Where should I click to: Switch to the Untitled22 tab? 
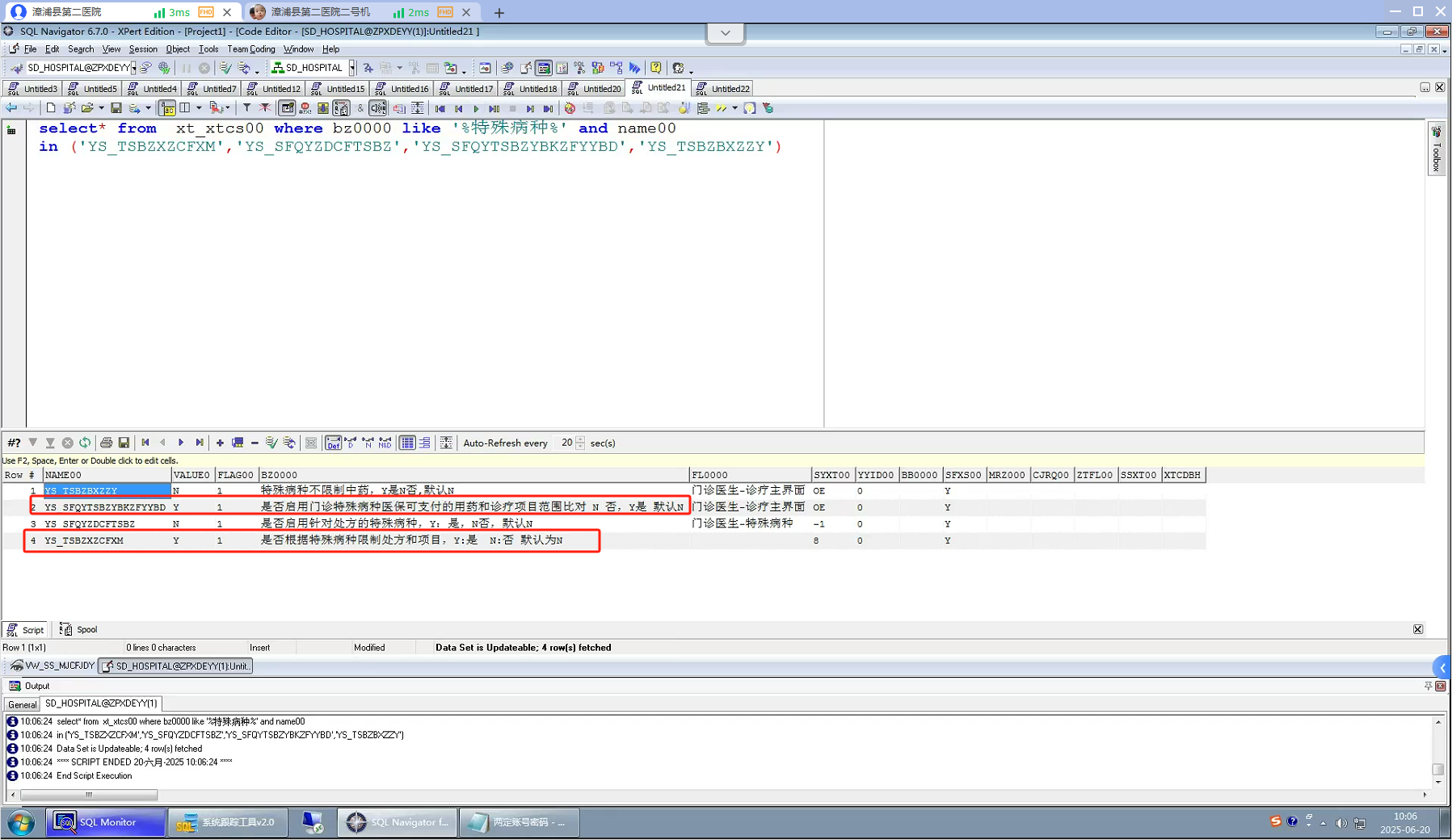tap(722, 89)
